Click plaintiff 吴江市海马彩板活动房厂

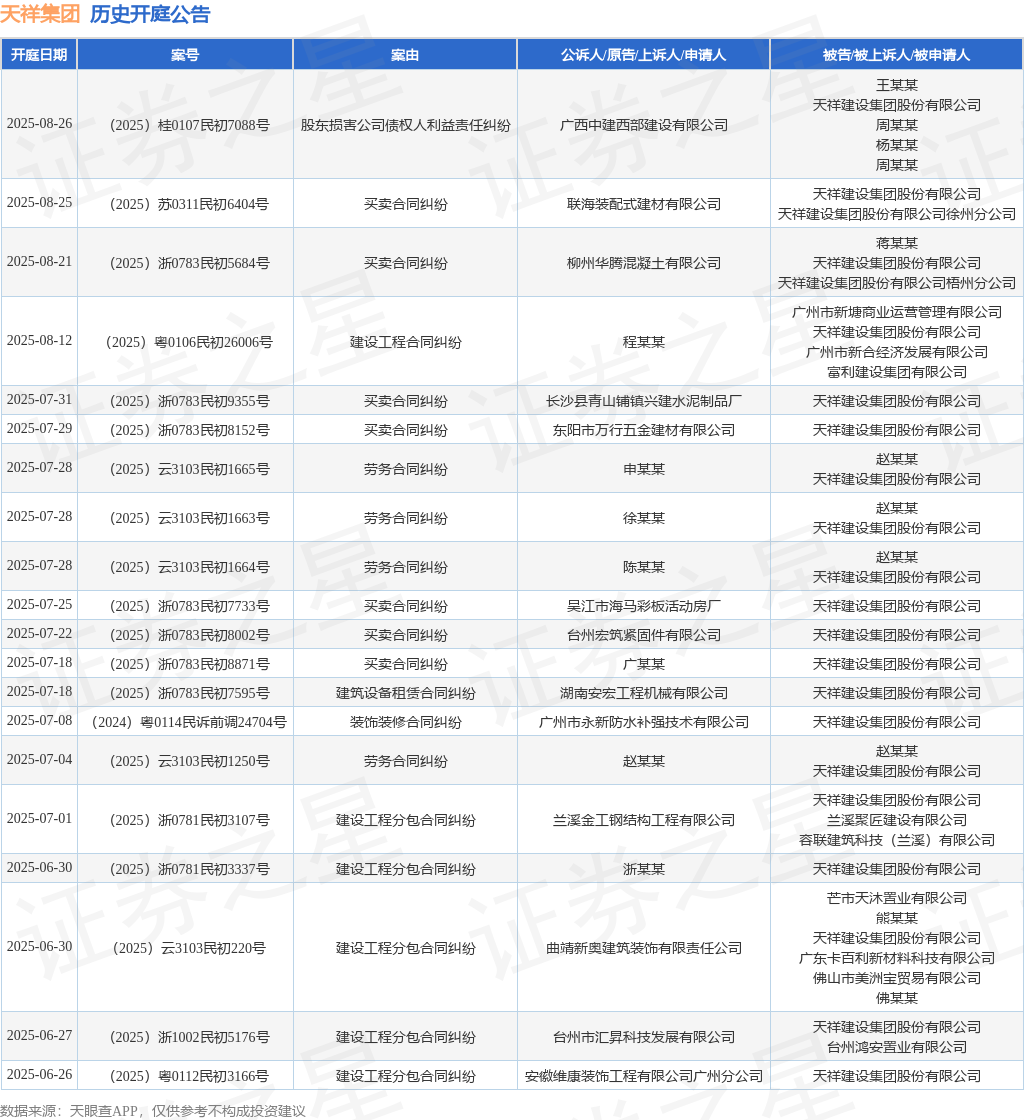click(x=643, y=606)
